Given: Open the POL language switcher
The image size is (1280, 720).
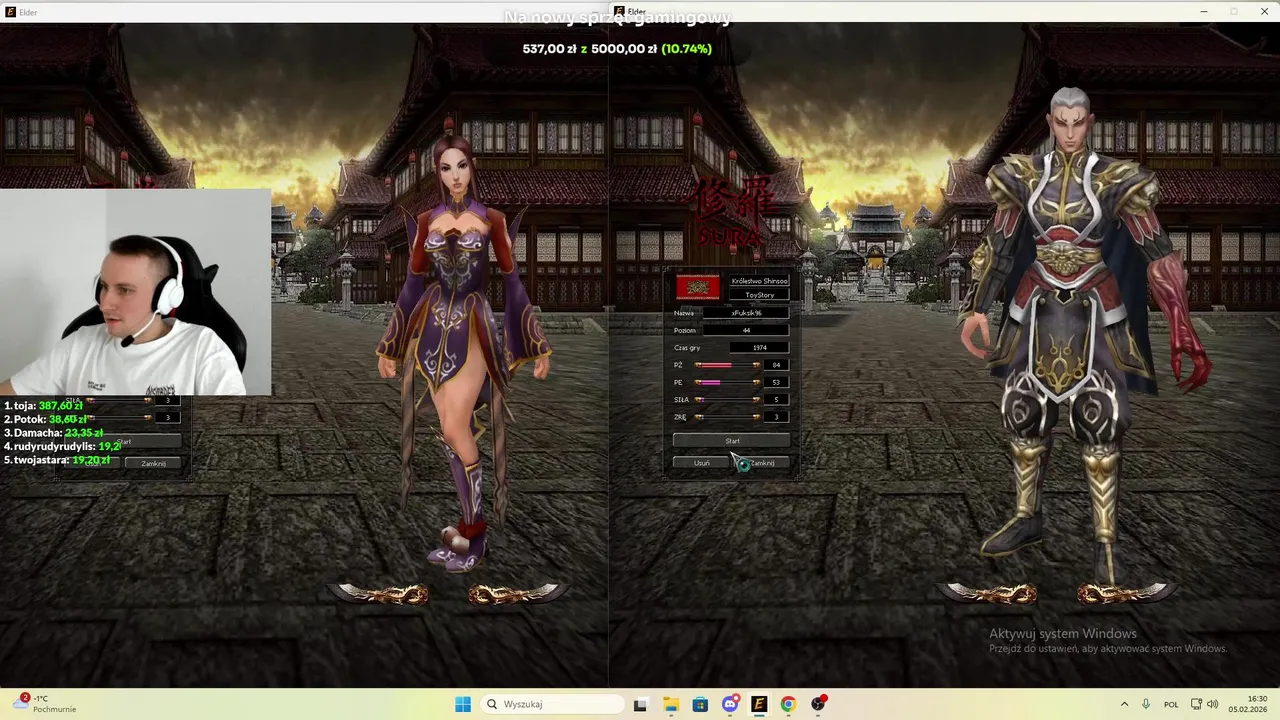Looking at the screenshot, I should [x=1171, y=704].
